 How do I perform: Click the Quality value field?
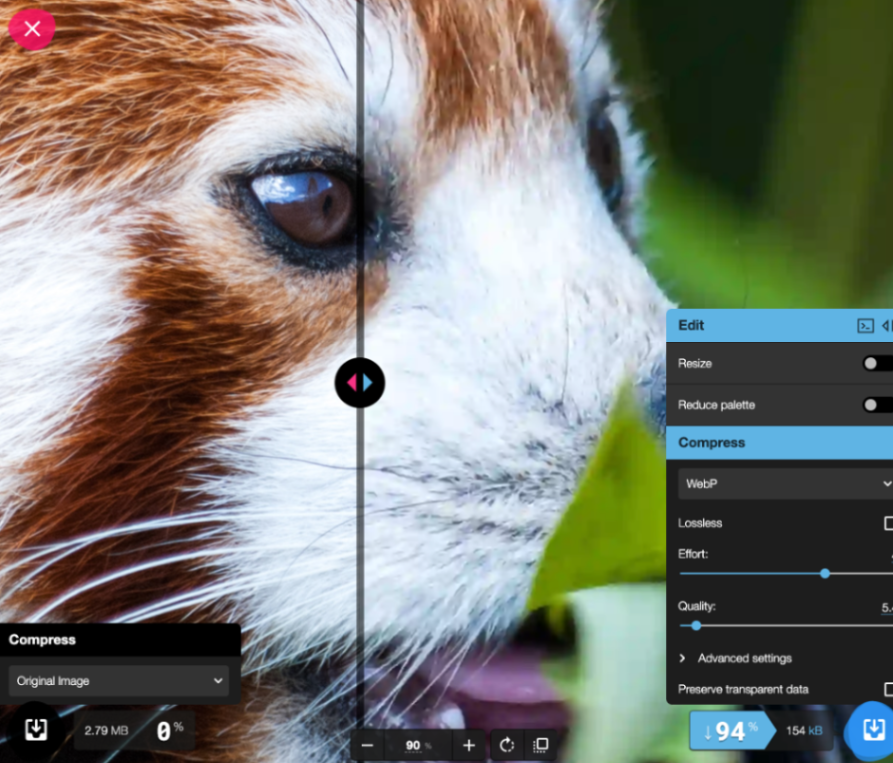(x=887, y=608)
